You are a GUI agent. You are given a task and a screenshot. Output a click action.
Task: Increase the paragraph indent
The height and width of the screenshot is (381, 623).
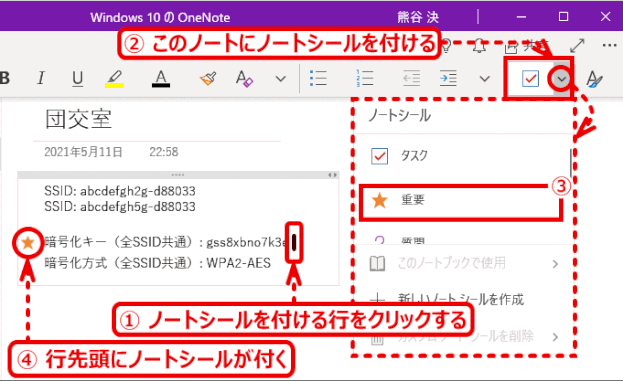tap(448, 78)
